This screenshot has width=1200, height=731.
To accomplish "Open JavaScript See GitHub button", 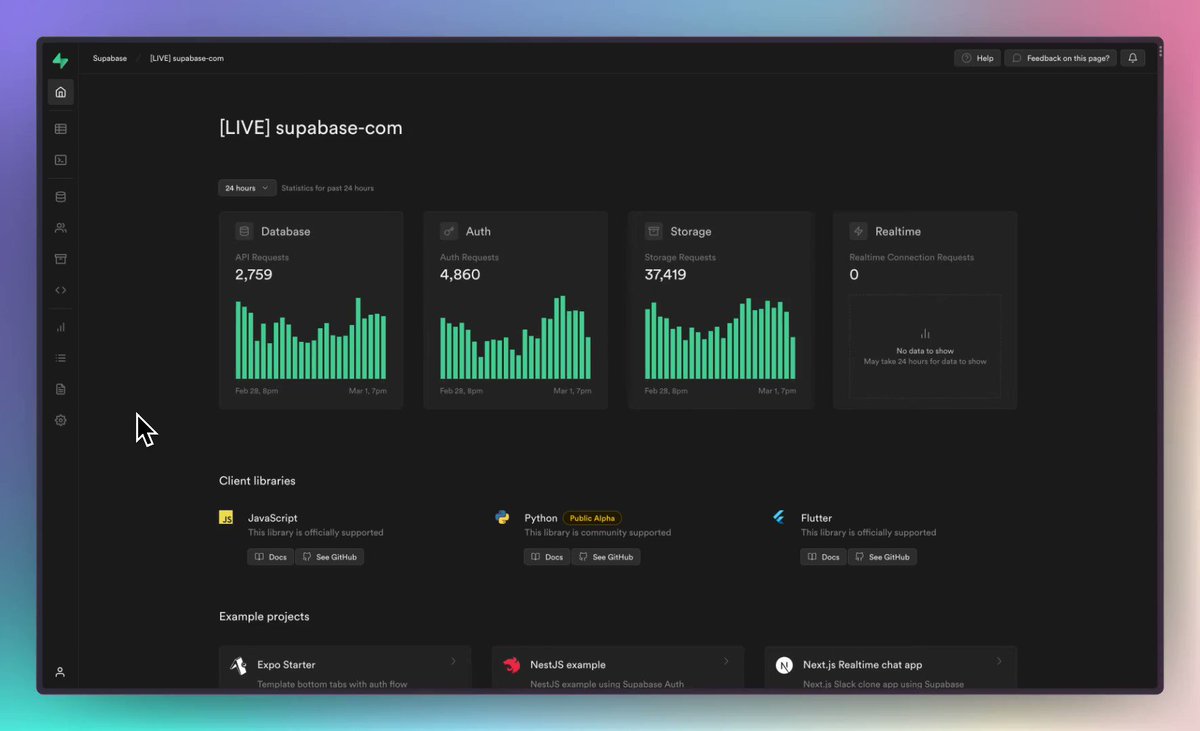I will pyautogui.click(x=329, y=557).
